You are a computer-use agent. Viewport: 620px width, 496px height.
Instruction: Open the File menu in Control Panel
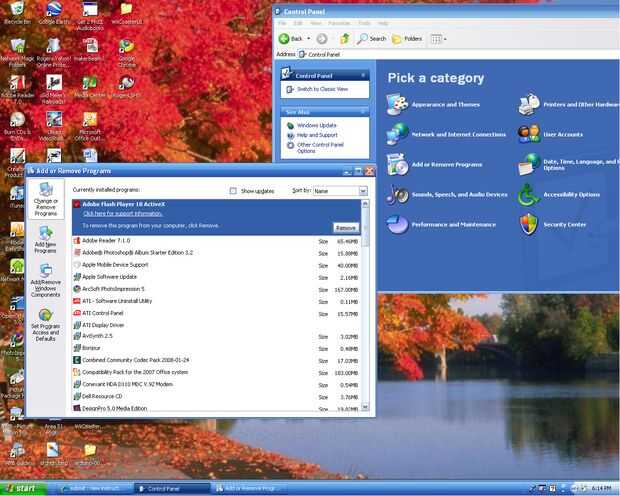pyautogui.click(x=282, y=23)
